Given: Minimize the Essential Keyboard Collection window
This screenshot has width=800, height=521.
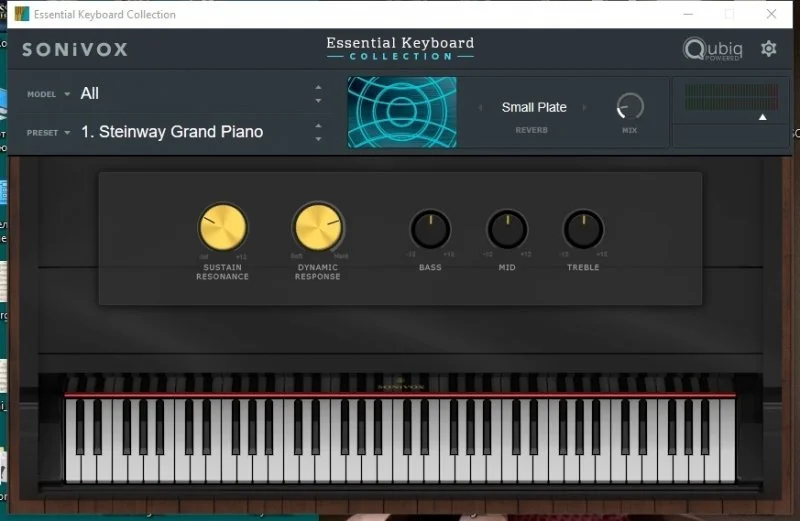Looking at the screenshot, I should (x=688, y=14).
